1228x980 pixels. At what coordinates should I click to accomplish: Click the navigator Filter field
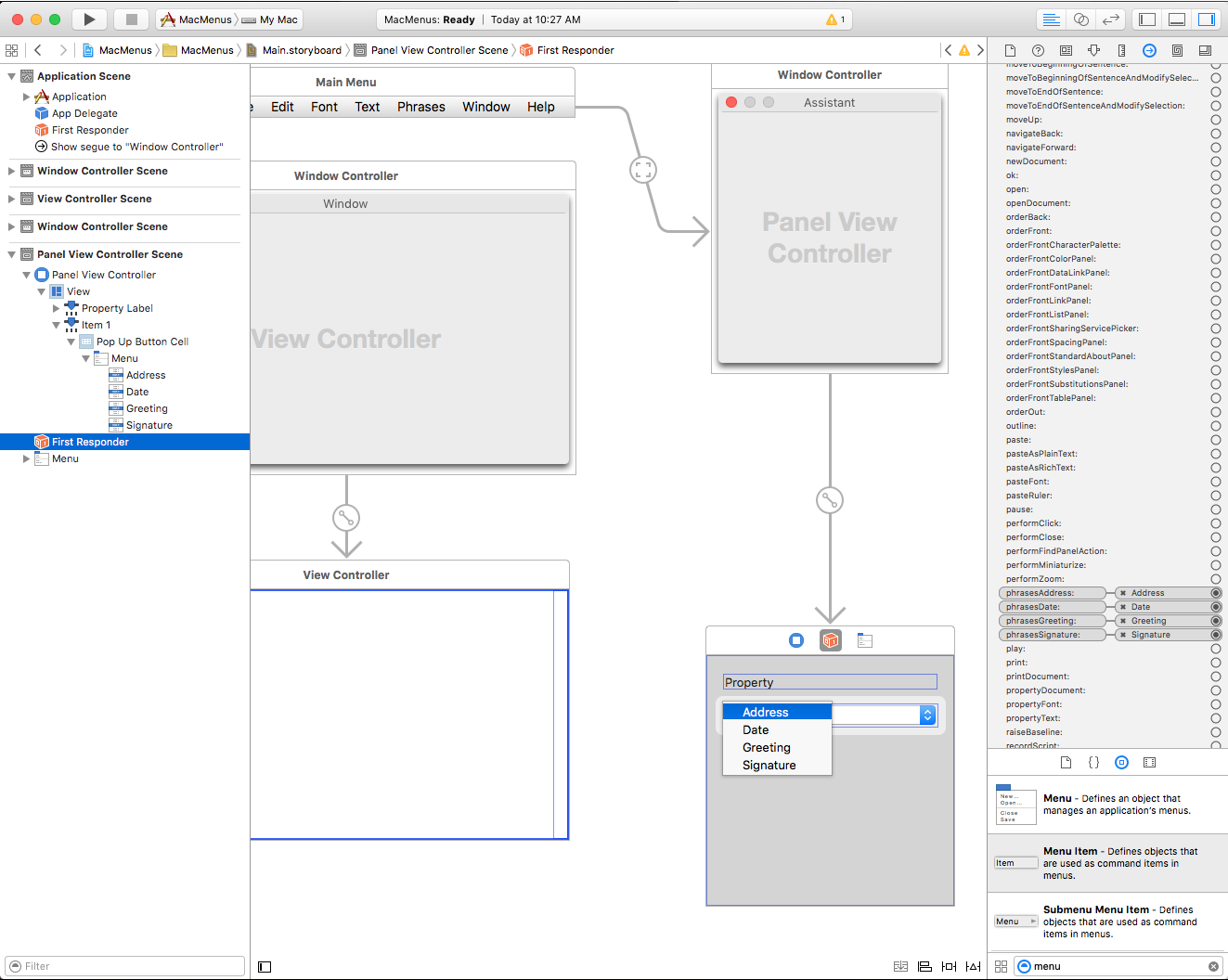pyautogui.click(x=125, y=966)
